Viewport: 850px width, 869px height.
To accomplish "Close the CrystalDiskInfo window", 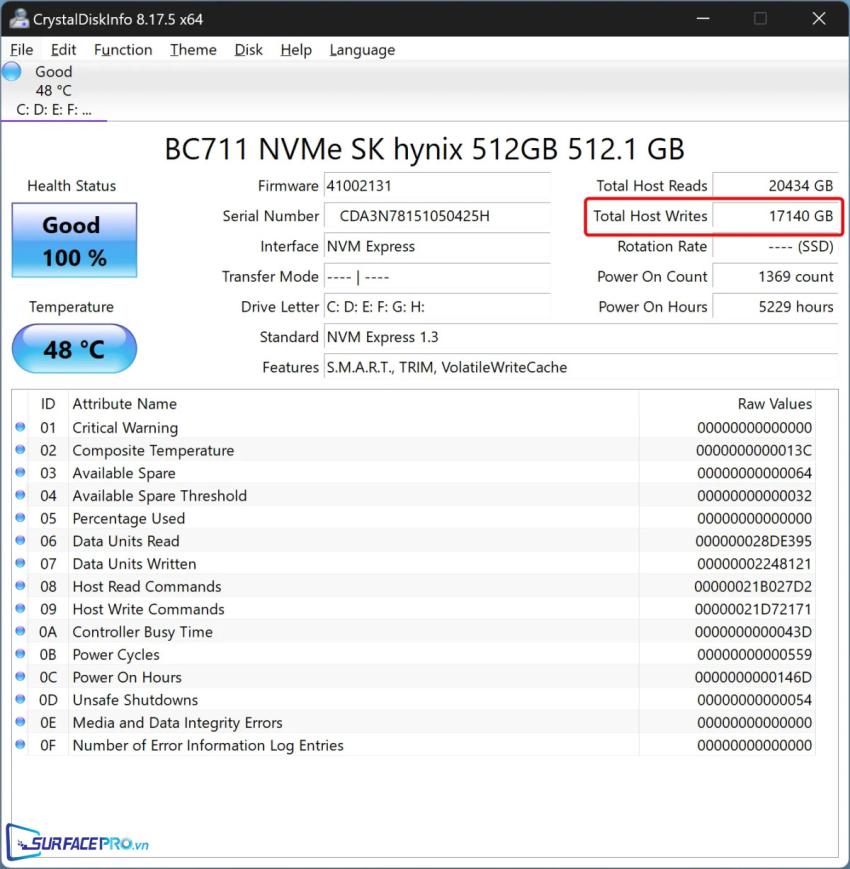I will click(x=819, y=18).
